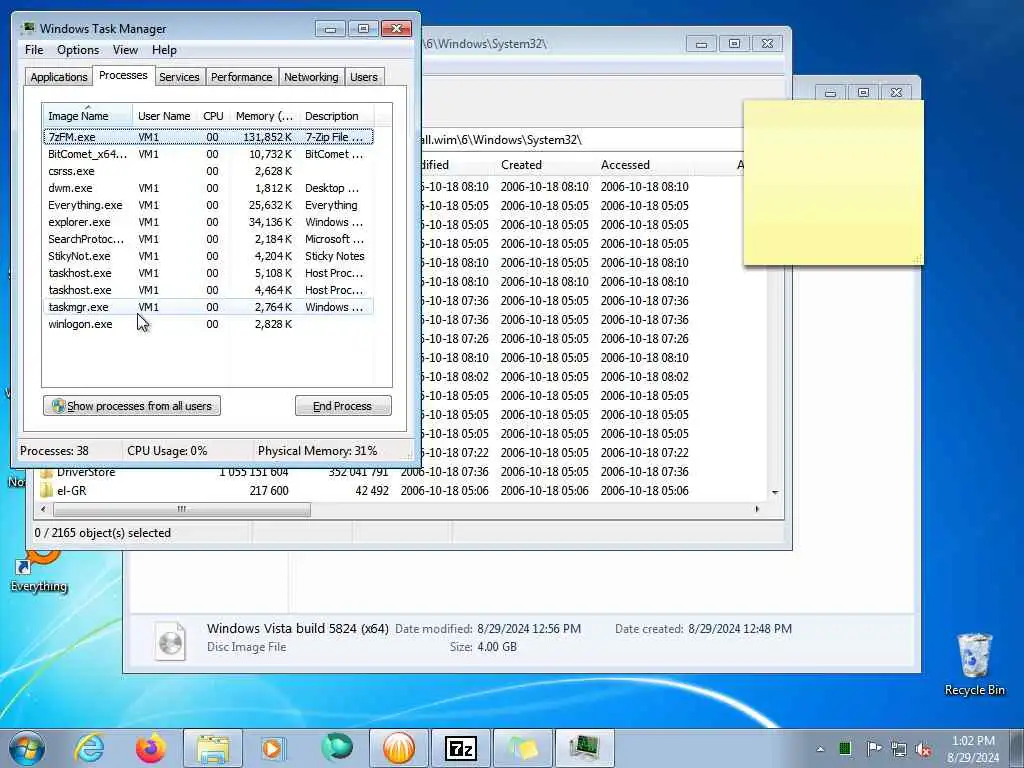The image size is (1024, 768).
Task: Switch to the Users tab
Action: coord(364,77)
